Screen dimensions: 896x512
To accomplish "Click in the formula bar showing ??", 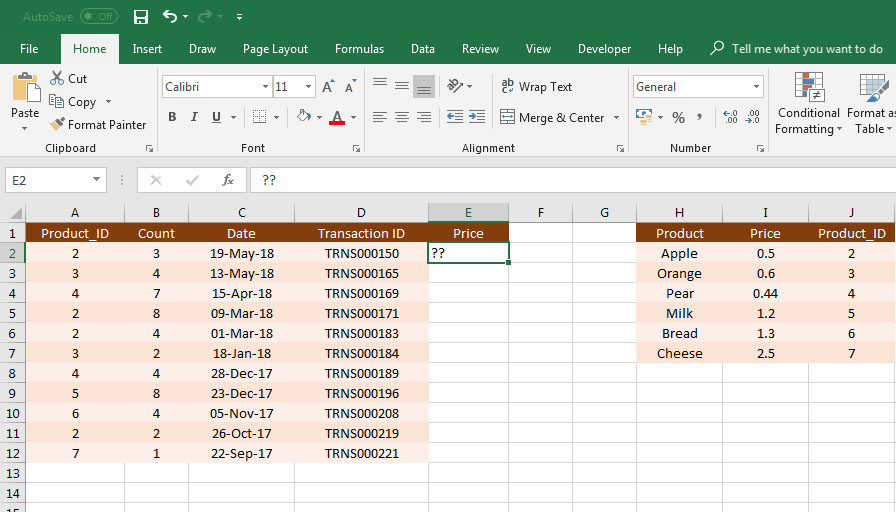I will tap(571, 181).
